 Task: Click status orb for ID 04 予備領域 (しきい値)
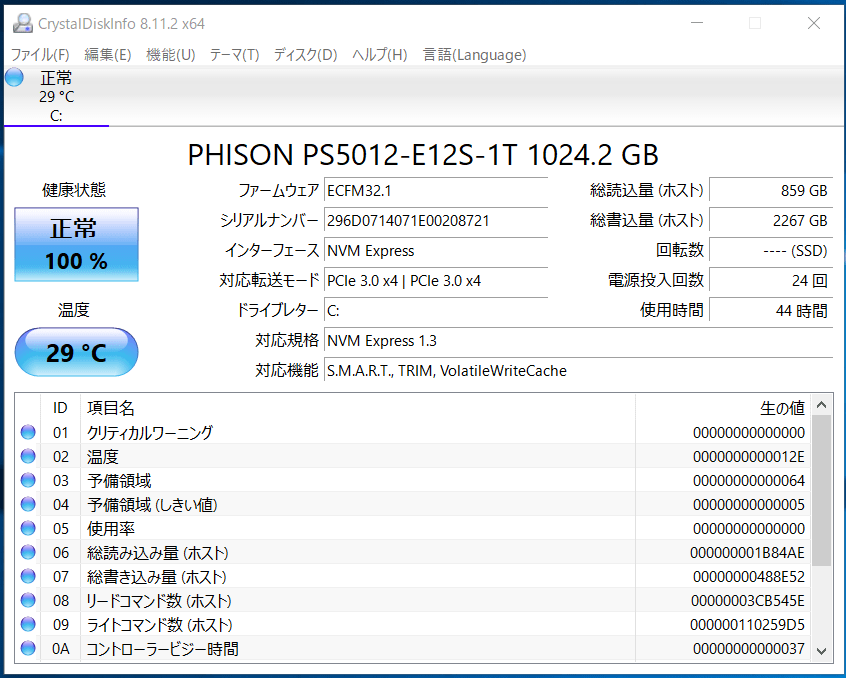[28, 504]
